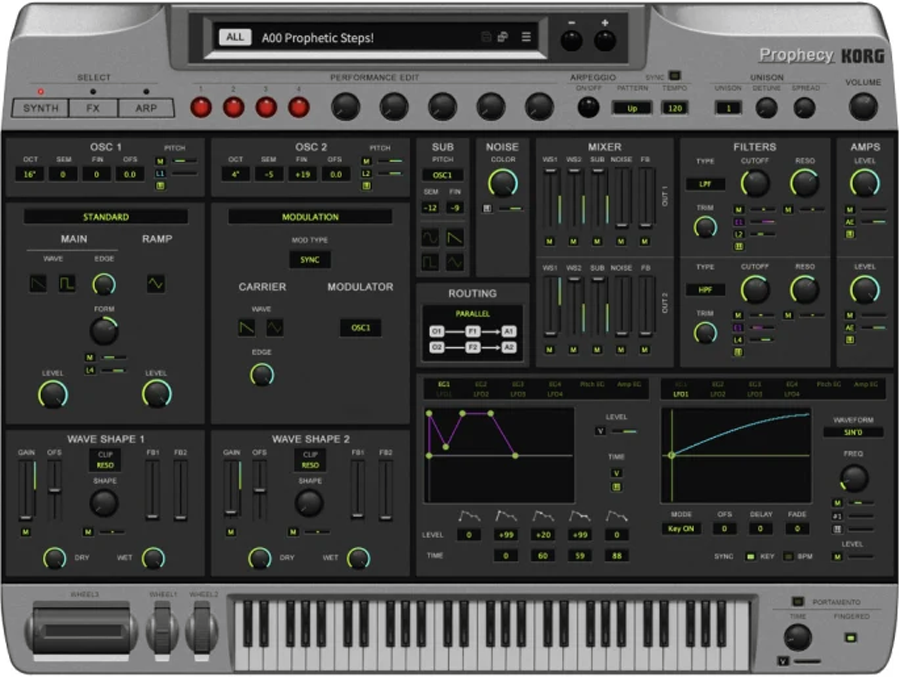Click the copy preset icon in the display

[x=503, y=37]
